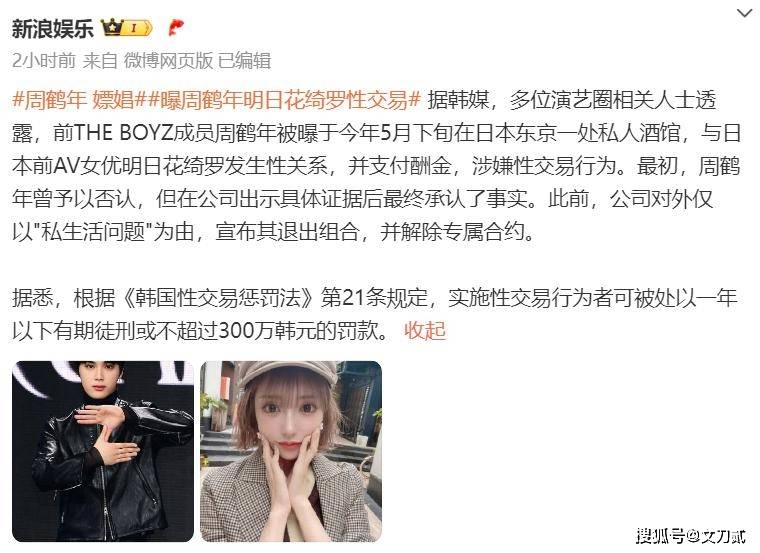View edit history via 已编辑
Screen dimensions: 760x553
(x=244, y=61)
